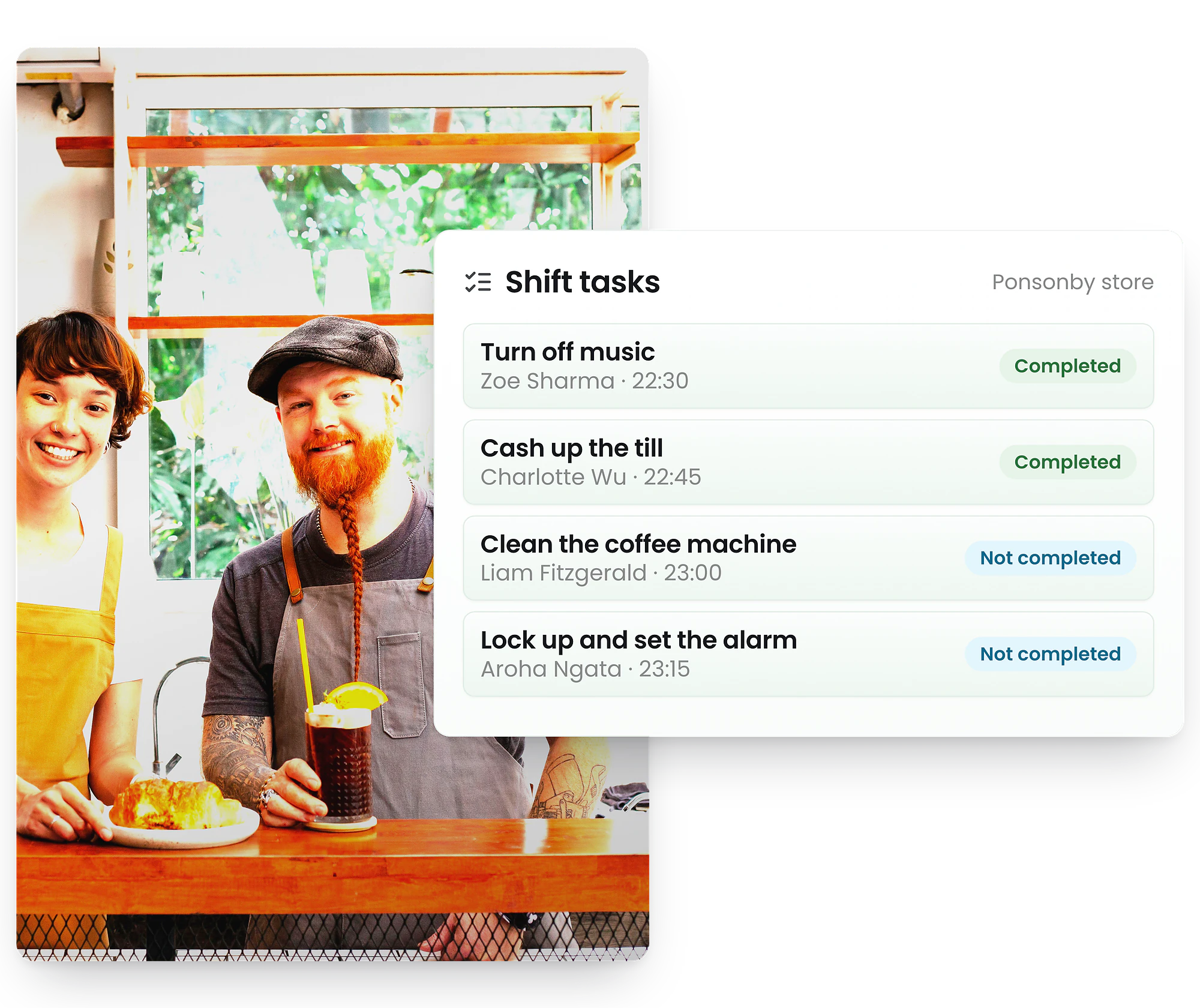Select Aroha Ngata · 23:15 text
Viewport: 1200px width, 1008px height.
tap(586, 669)
